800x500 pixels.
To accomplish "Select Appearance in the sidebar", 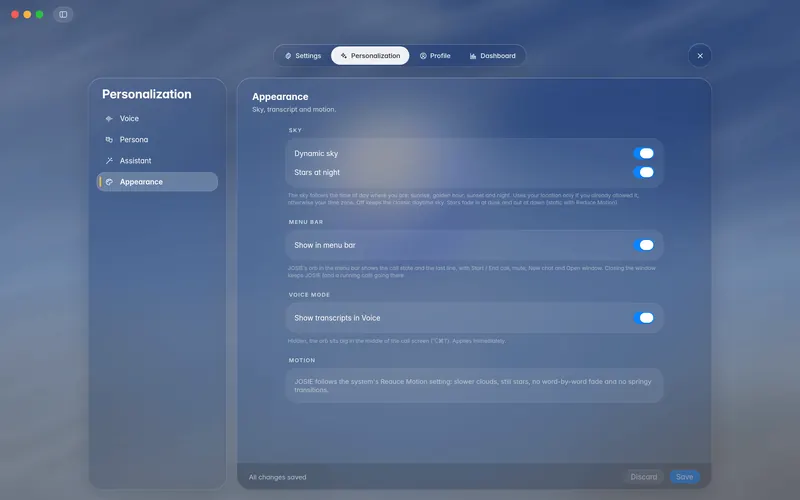I will [157, 182].
